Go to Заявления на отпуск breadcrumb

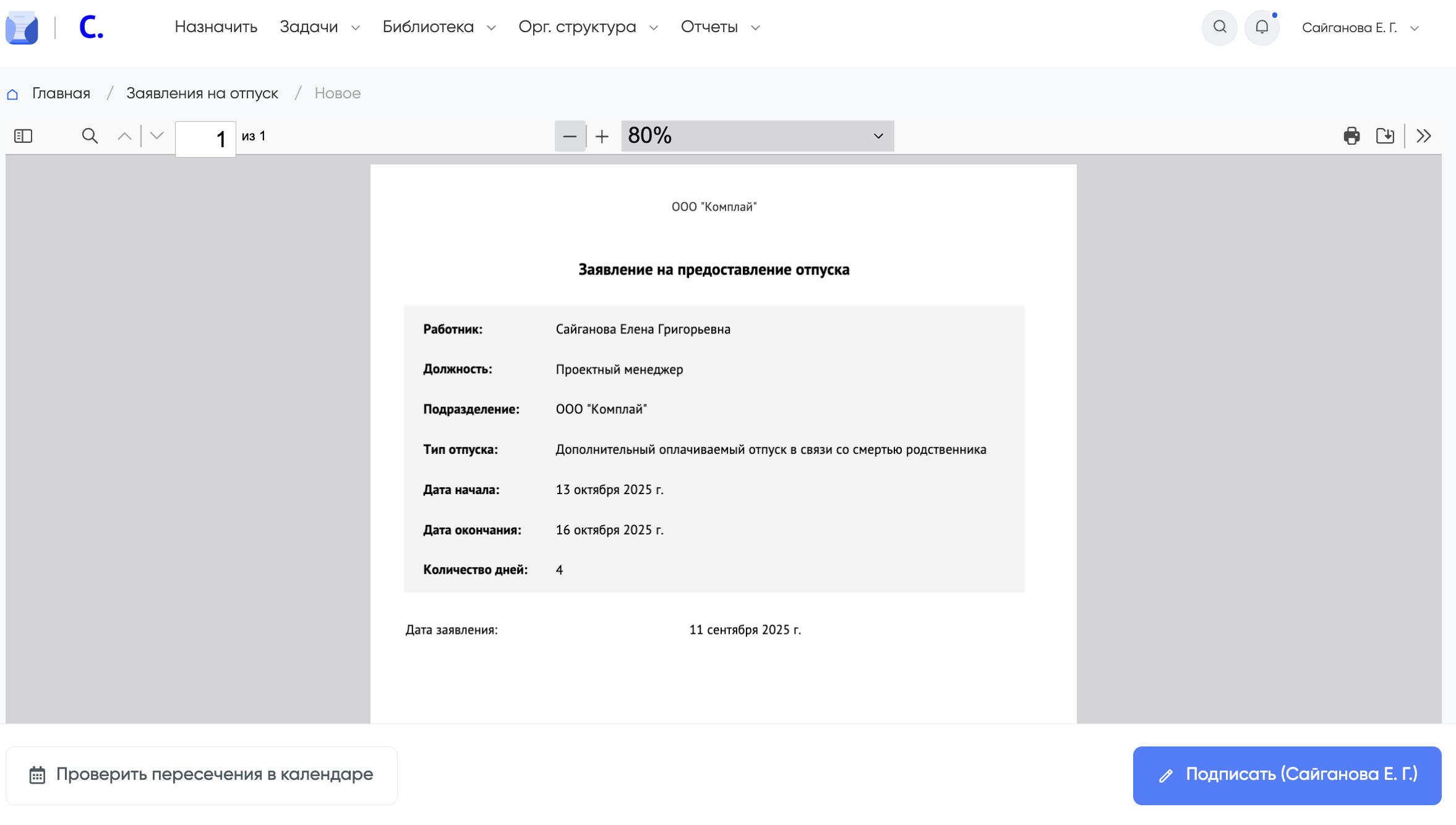pos(202,93)
